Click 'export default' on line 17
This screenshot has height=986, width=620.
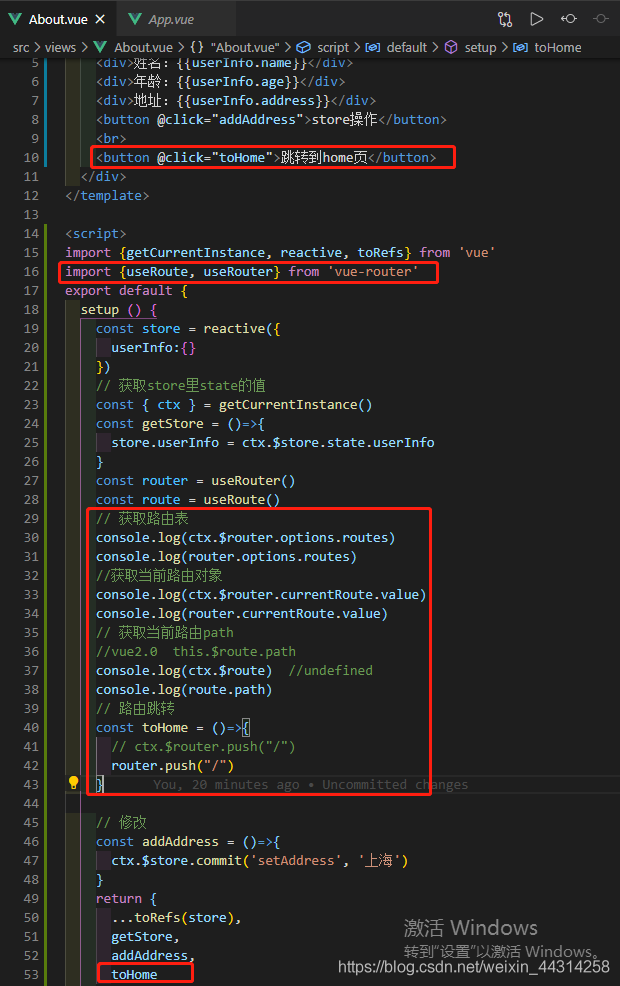pos(119,291)
